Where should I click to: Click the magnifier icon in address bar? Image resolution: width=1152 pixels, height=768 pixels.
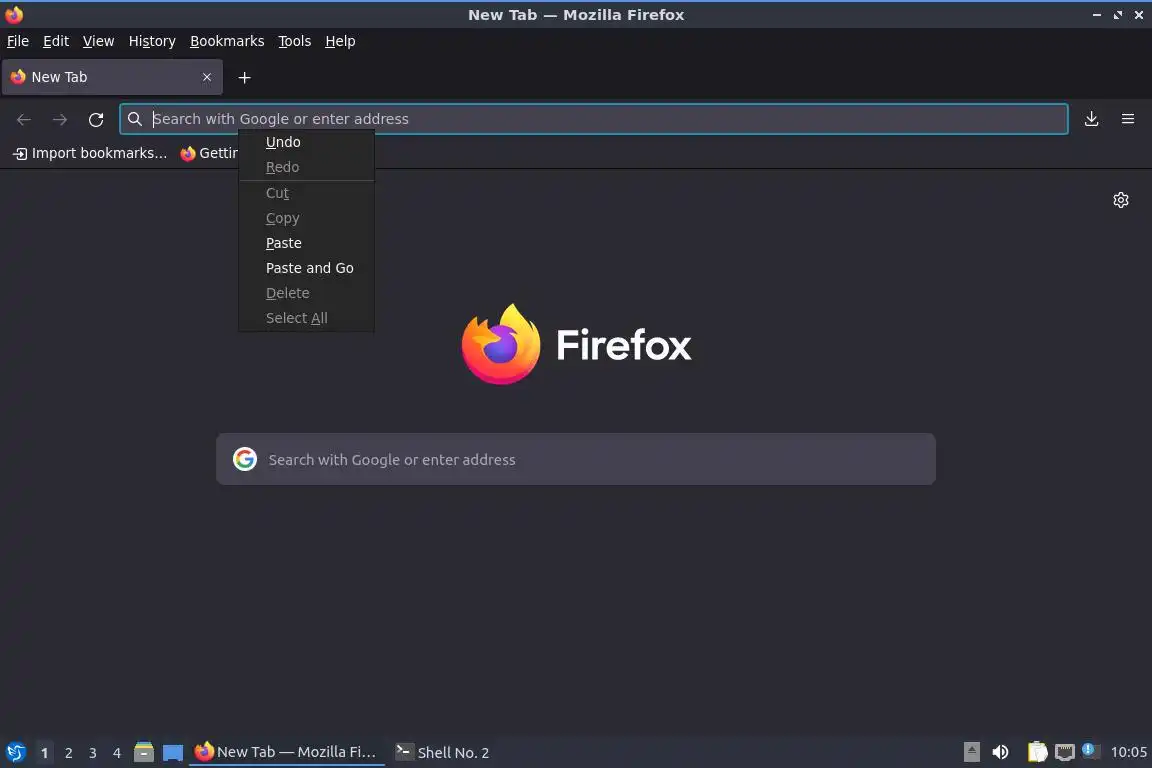pos(134,119)
